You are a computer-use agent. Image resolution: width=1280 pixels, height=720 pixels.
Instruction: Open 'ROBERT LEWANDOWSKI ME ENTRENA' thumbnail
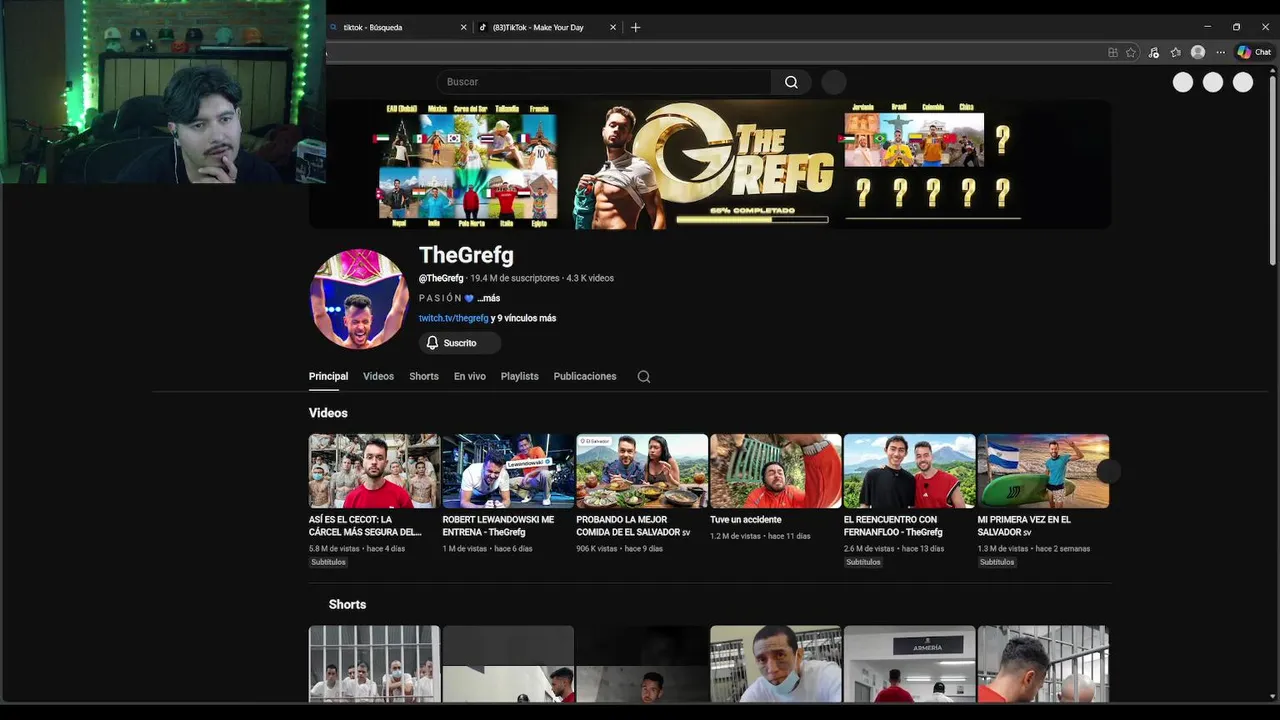click(508, 471)
